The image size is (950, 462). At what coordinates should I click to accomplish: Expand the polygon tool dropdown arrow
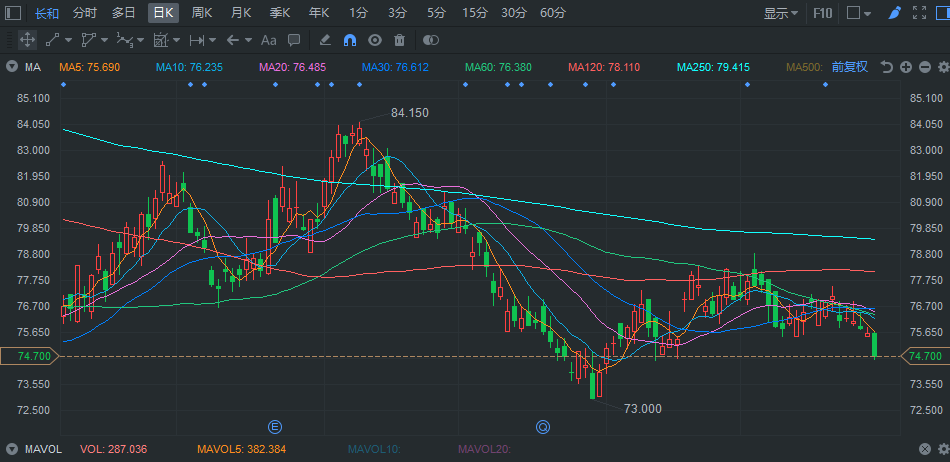click(104, 40)
